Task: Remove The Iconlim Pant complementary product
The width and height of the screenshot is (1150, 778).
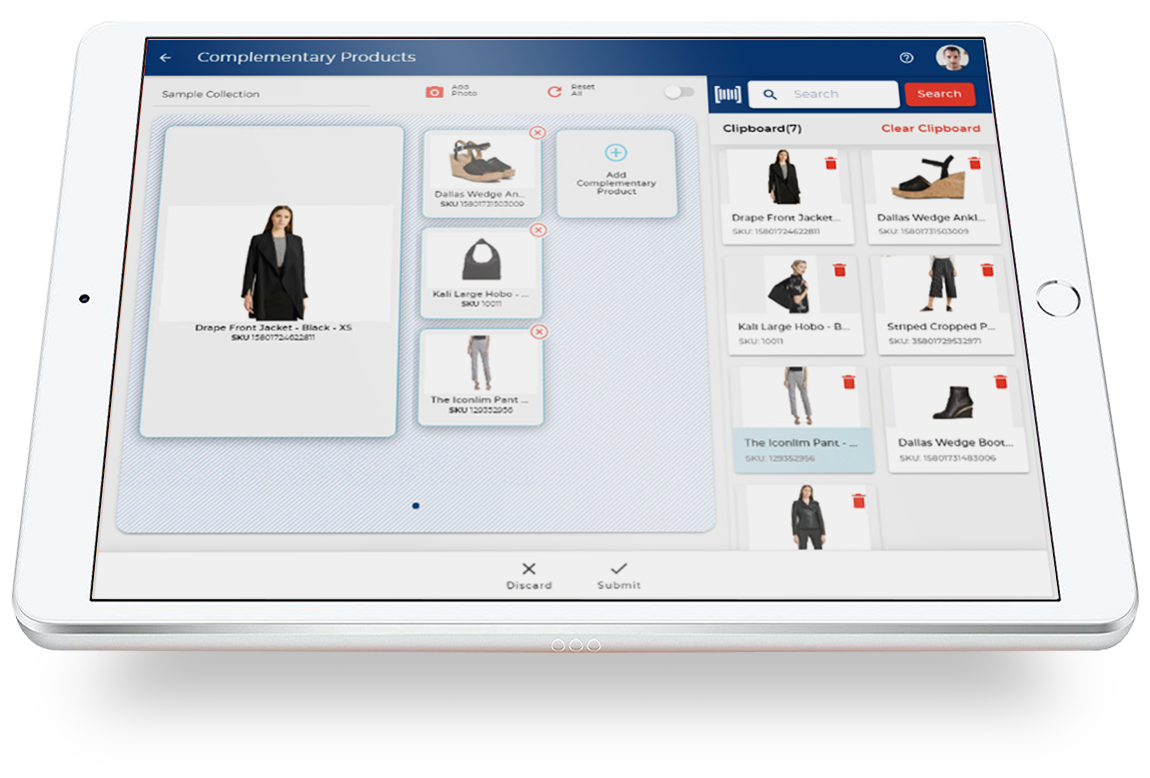Action: pos(539,331)
